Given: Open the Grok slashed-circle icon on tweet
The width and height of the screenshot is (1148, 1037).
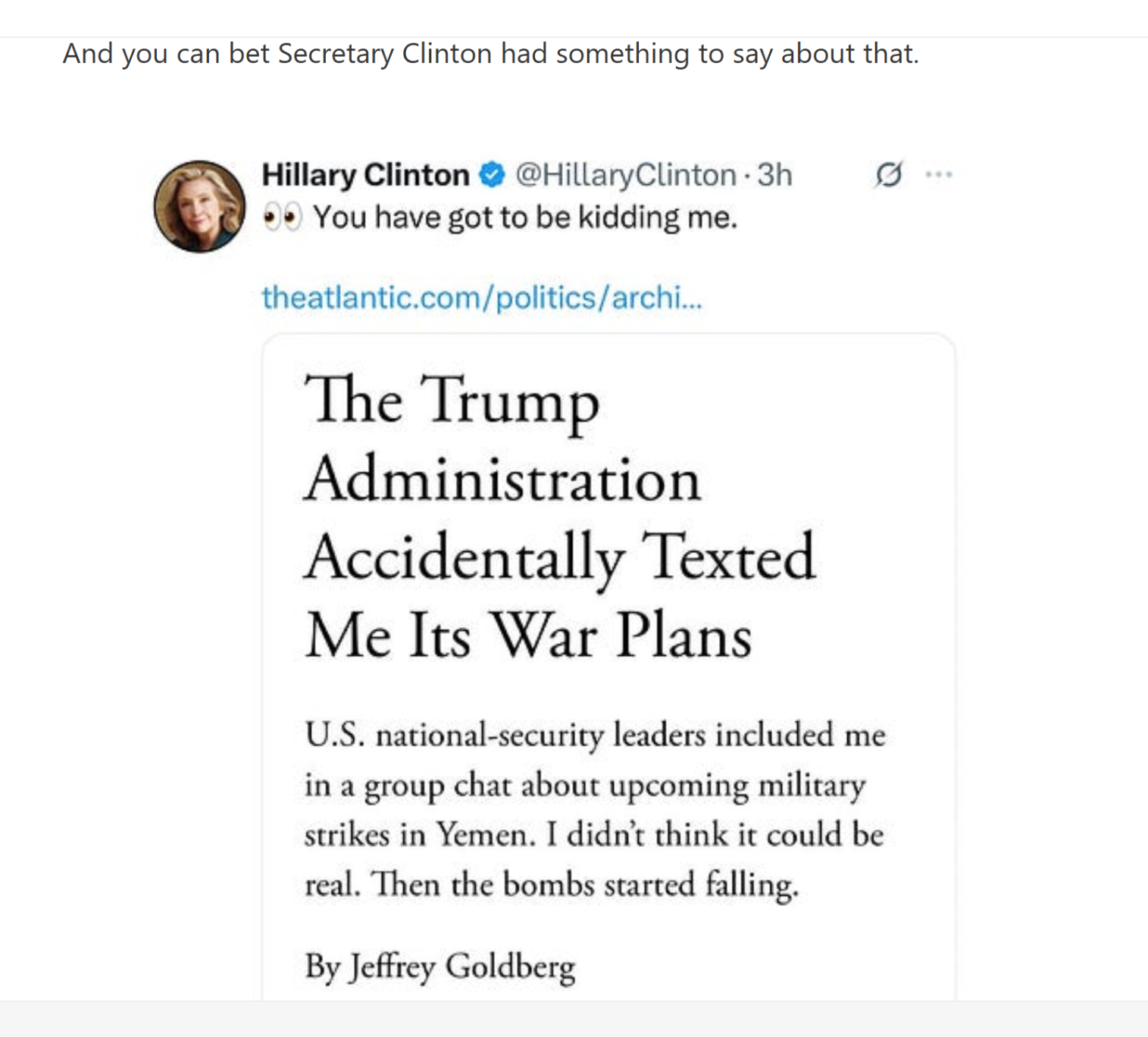Looking at the screenshot, I should (888, 175).
